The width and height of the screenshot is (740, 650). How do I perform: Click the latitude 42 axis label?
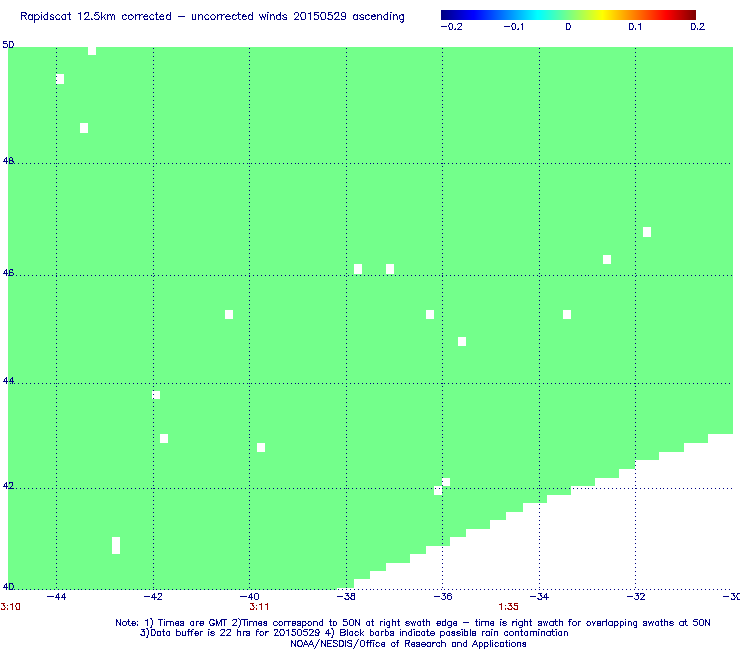pyautogui.click(x=8, y=486)
